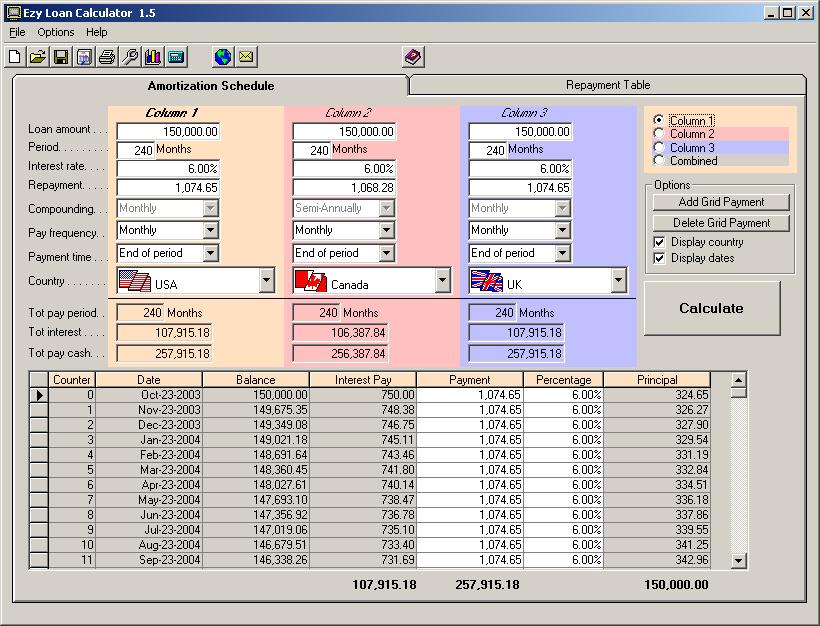820x626 pixels.
Task: Click the Date column header
Action: pyautogui.click(x=149, y=380)
